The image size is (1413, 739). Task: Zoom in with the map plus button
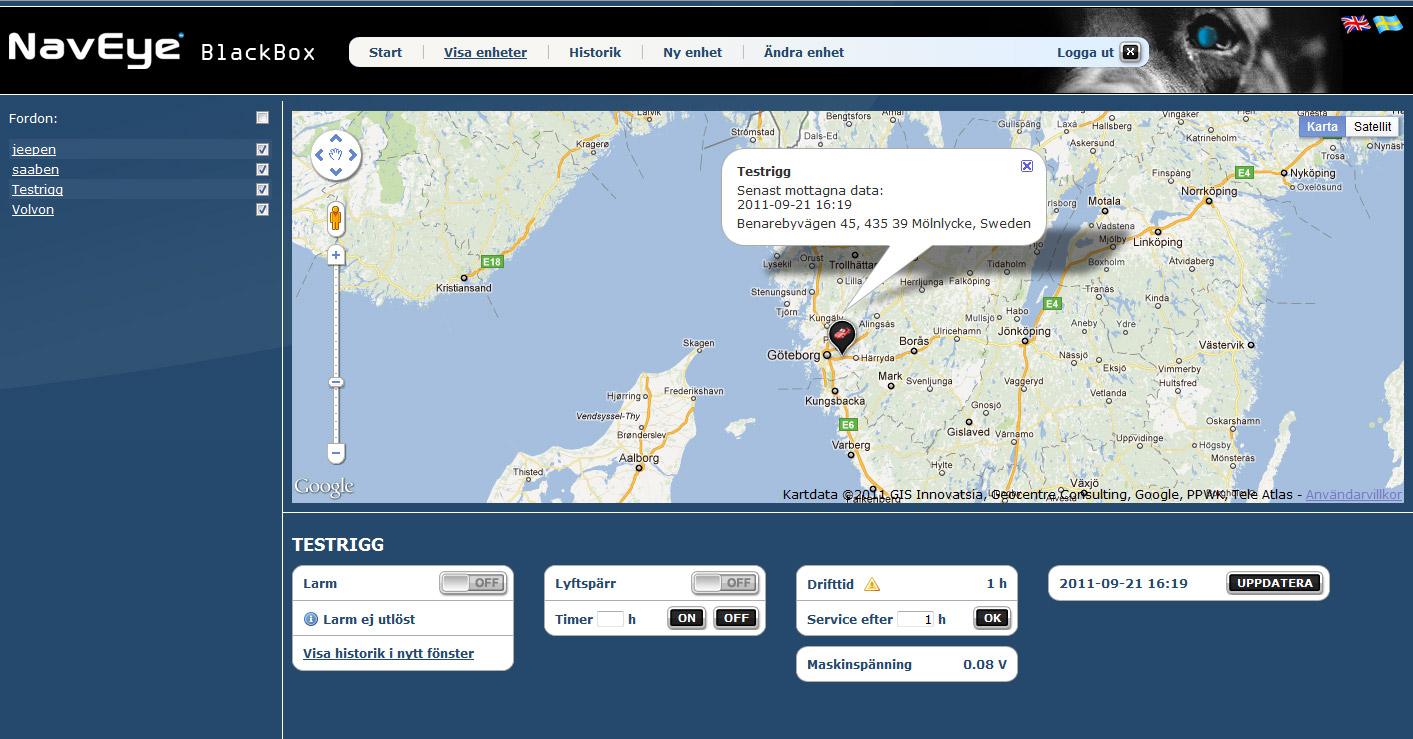click(336, 255)
